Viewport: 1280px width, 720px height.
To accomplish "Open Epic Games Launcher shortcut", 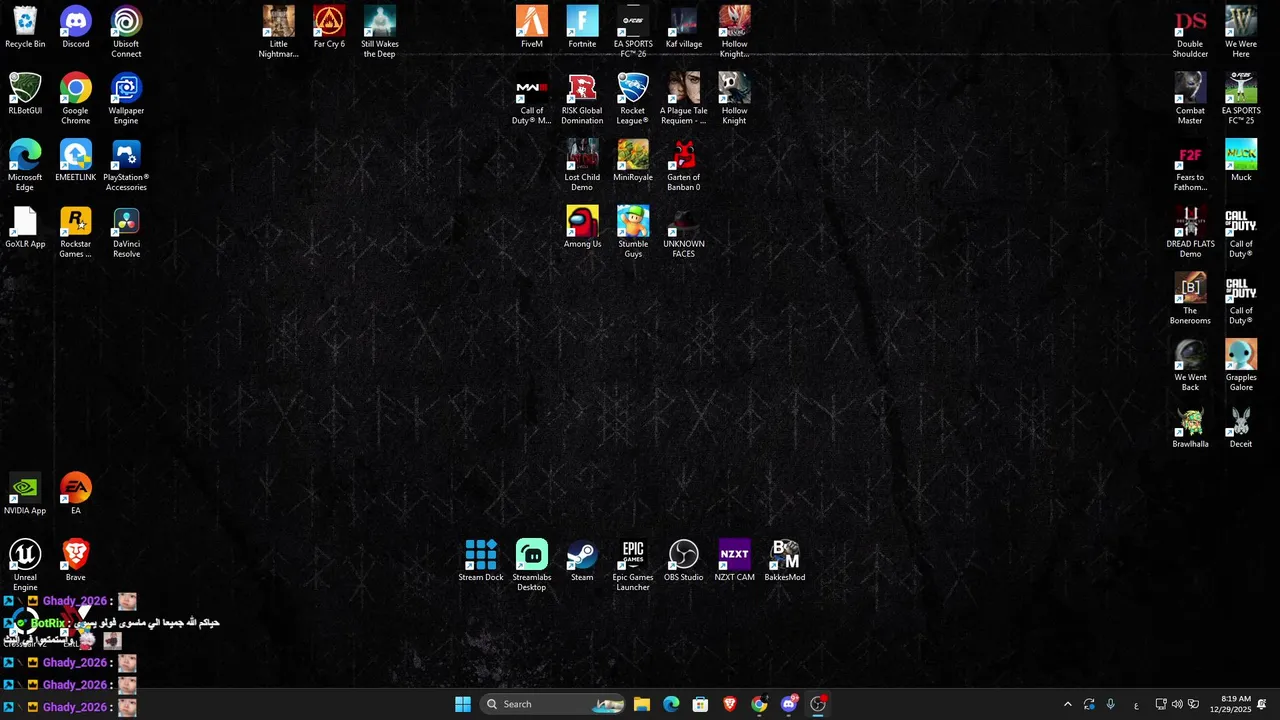I will tap(633, 565).
